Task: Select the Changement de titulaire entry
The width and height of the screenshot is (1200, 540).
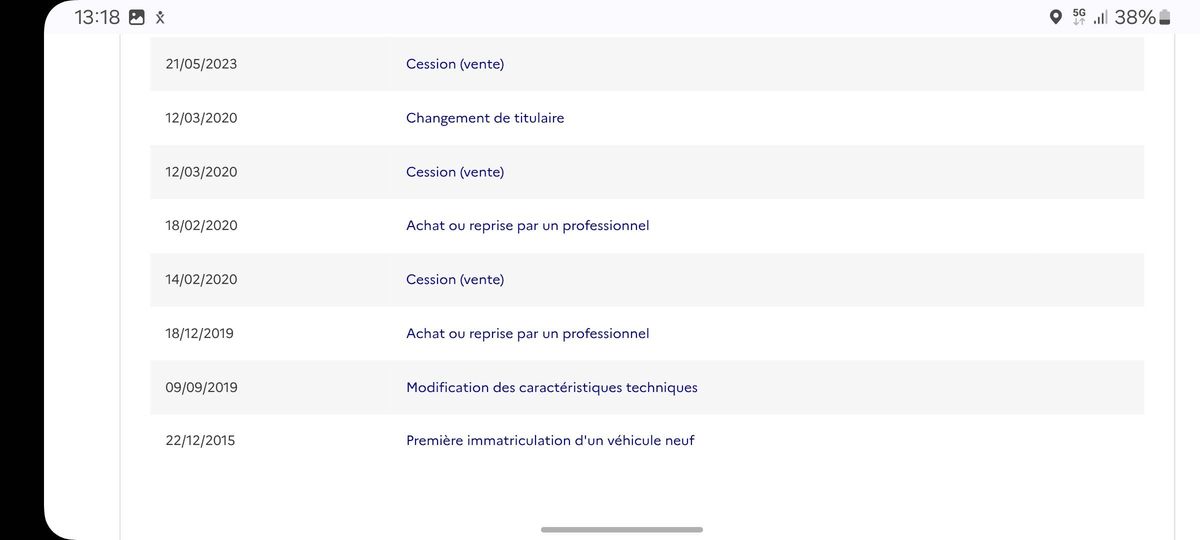Action: pyautogui.click(x=647, y=118)
